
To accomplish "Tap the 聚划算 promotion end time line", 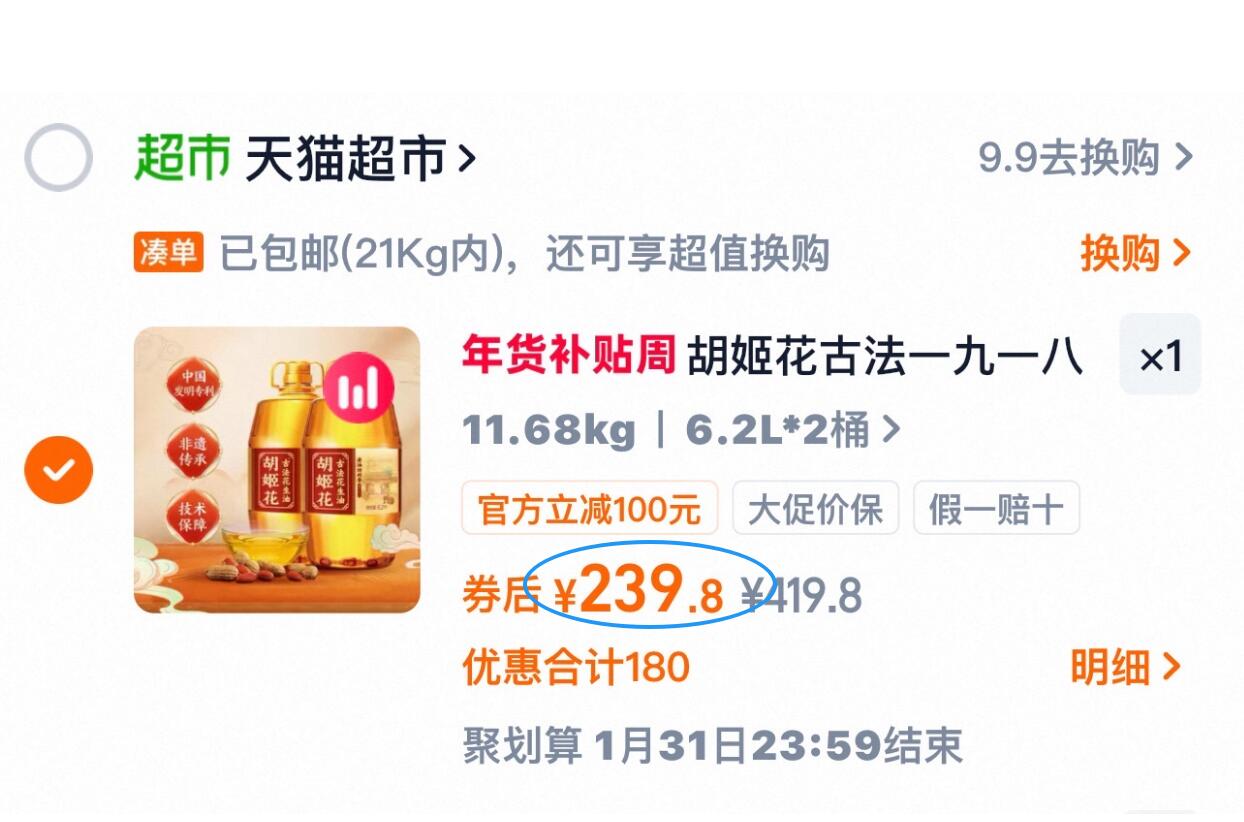I will (712, 746).
